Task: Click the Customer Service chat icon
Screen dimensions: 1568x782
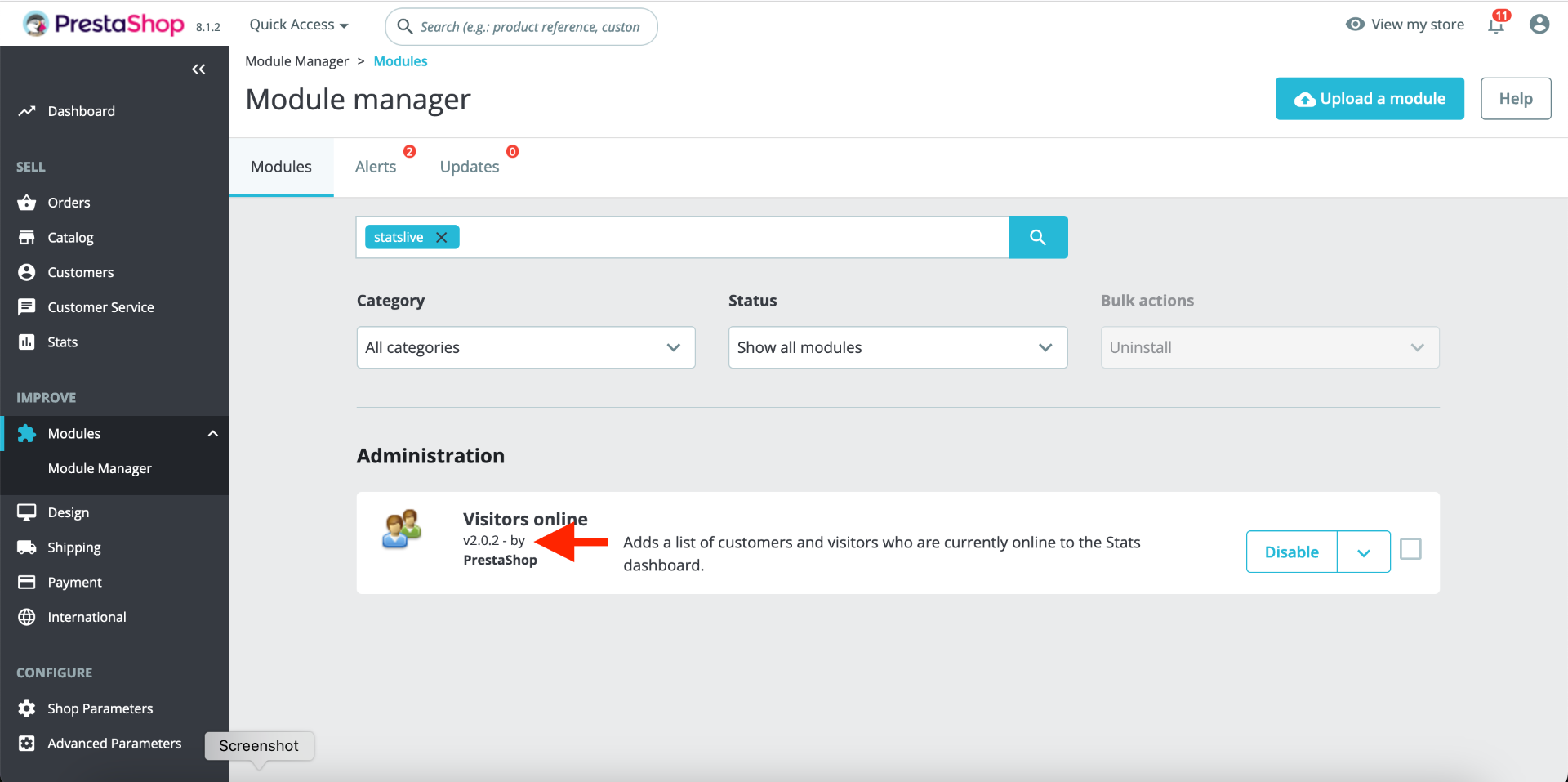Action: [x=27, y=307]
